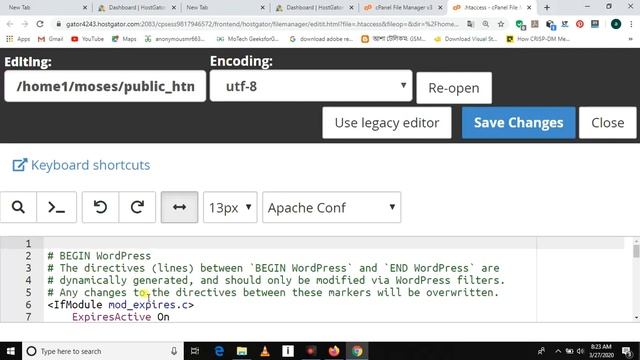Click the 'ExpiresActive On' line
The height and width of the screenshot is (360, 640).
click(121, 317)
